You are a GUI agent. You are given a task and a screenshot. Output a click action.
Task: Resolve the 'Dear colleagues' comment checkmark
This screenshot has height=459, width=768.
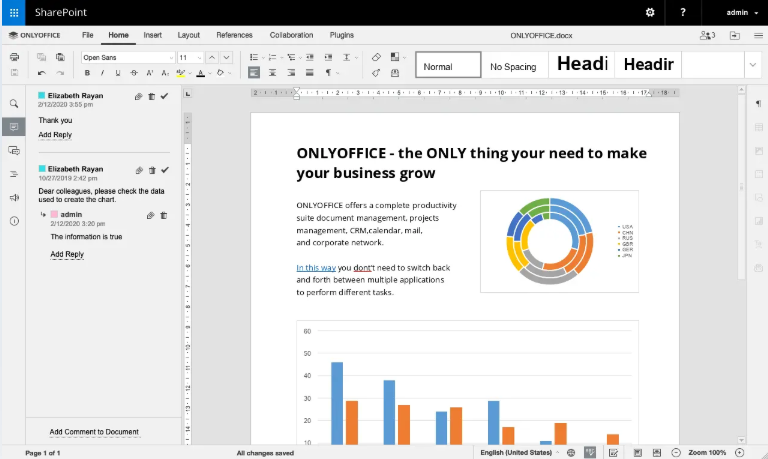(165, 170)
